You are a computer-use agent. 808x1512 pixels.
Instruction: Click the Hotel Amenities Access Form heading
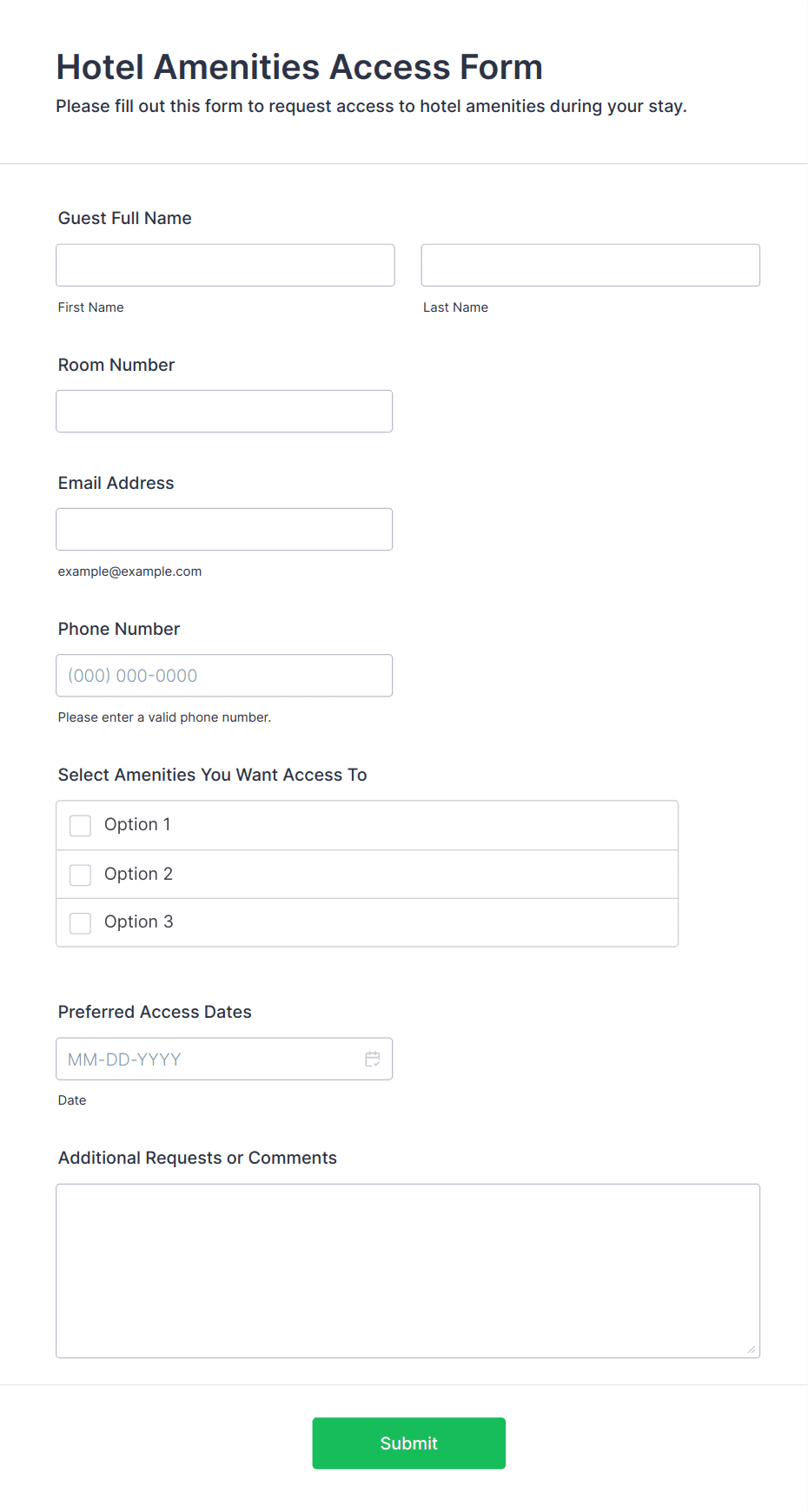[300, 67]
